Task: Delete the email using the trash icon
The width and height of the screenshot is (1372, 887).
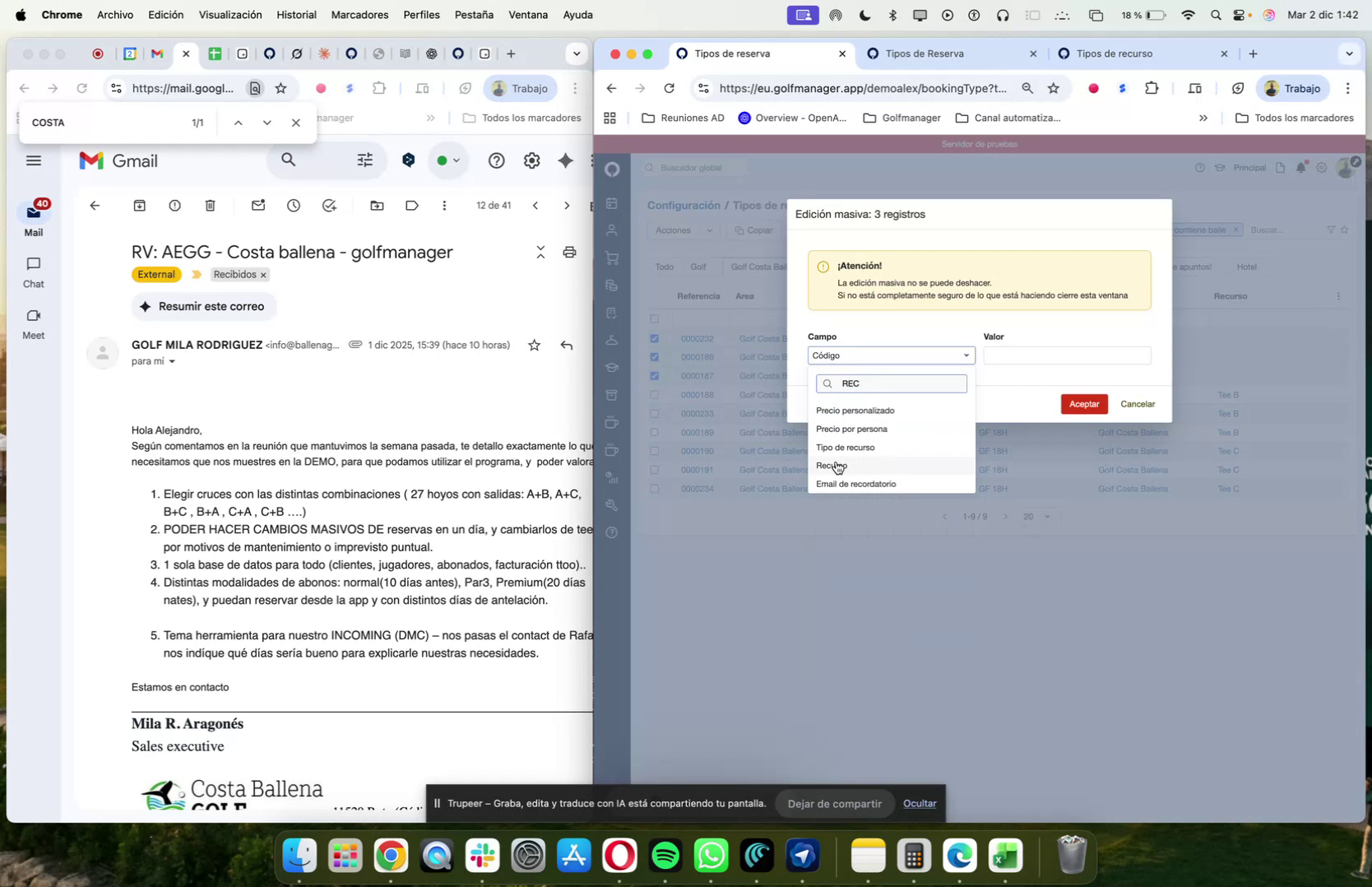Action: [x=210, y=206]
